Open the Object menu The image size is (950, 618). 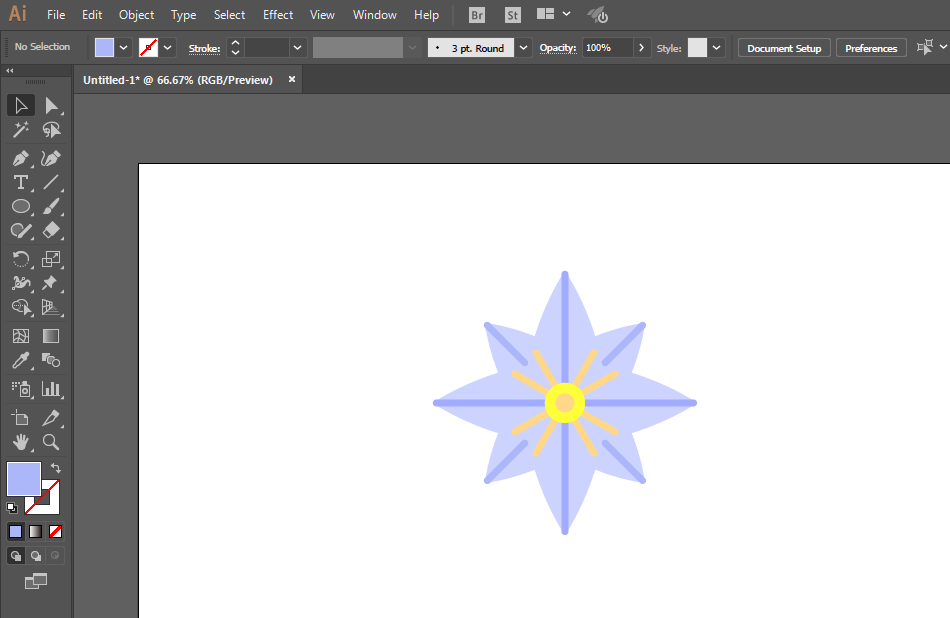[x=136, y=15]
